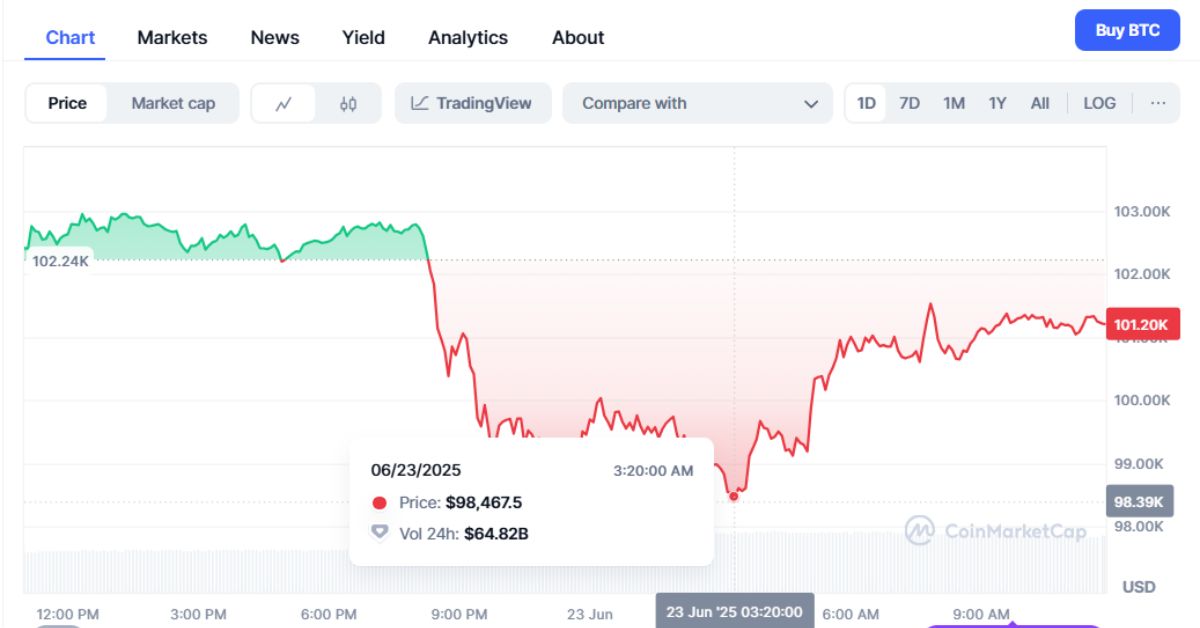
Task: Show the All time range
Action: point(1040,103)
